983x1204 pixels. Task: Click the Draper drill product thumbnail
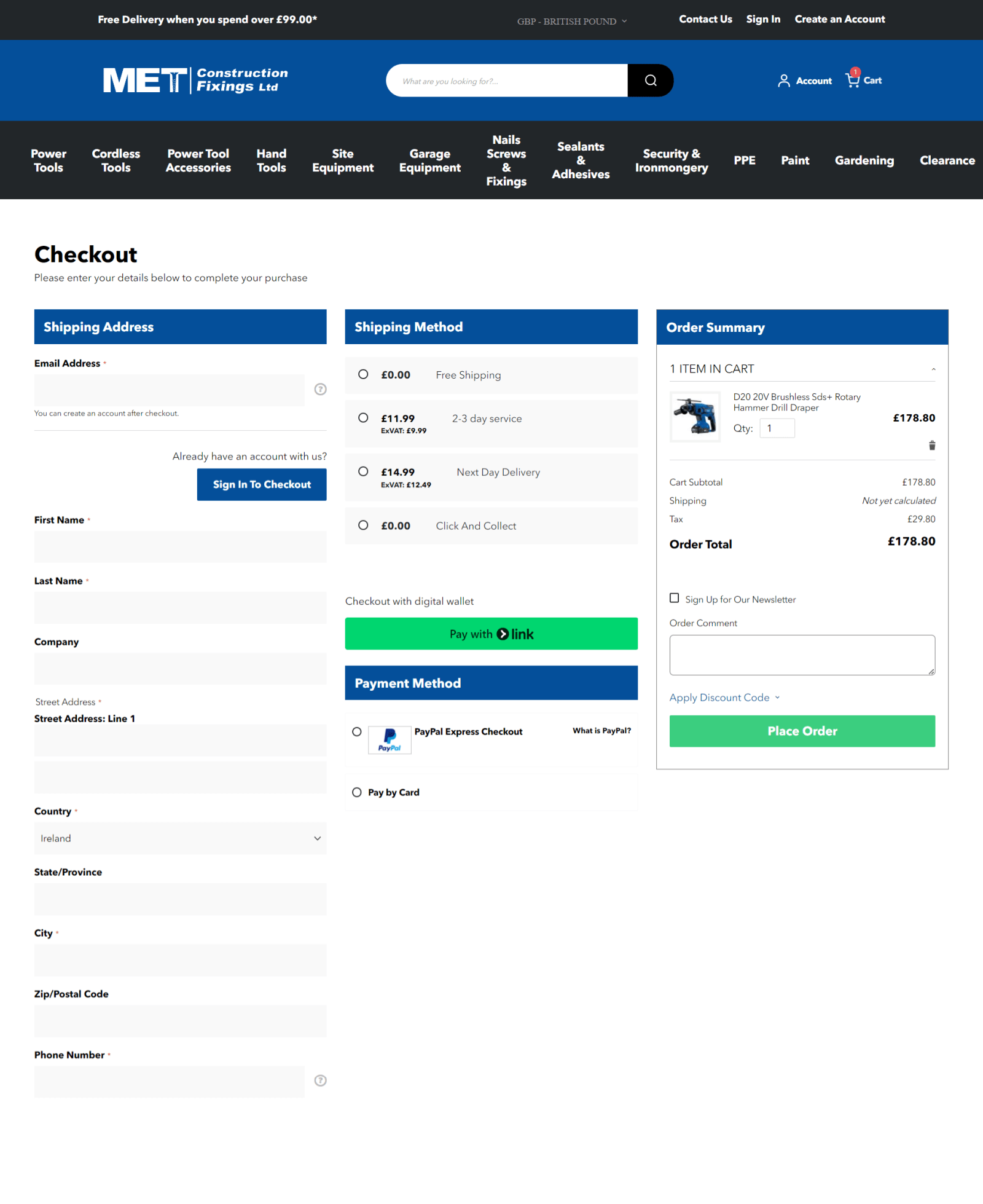tap(695, 415)
